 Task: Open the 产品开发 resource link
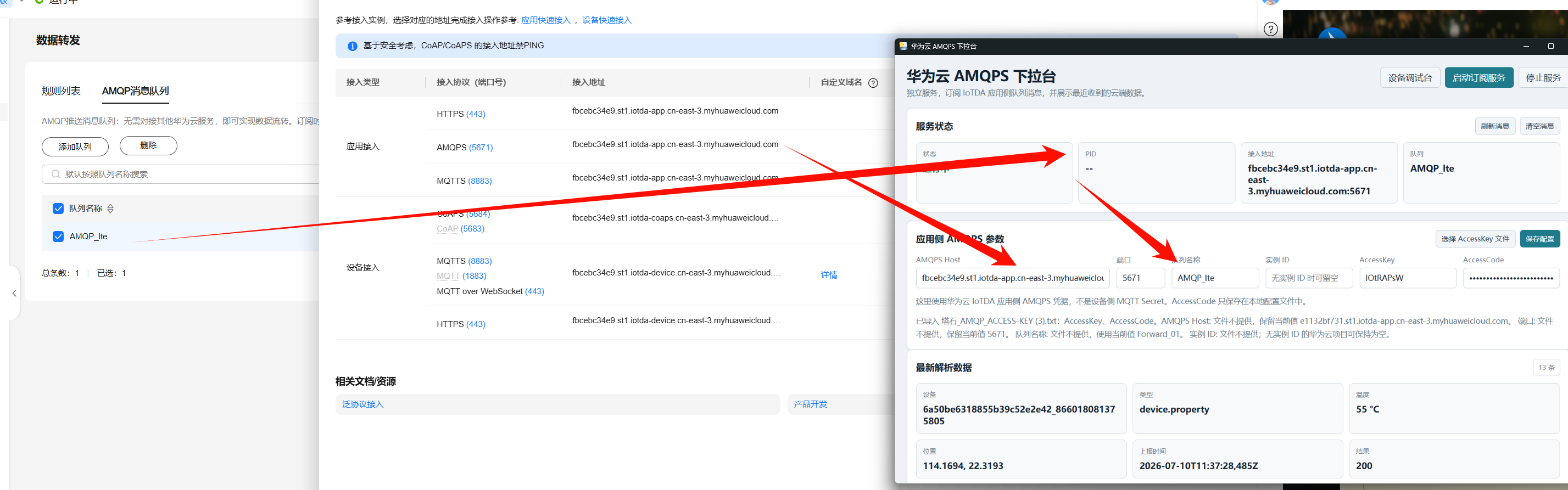pos(810,404)
